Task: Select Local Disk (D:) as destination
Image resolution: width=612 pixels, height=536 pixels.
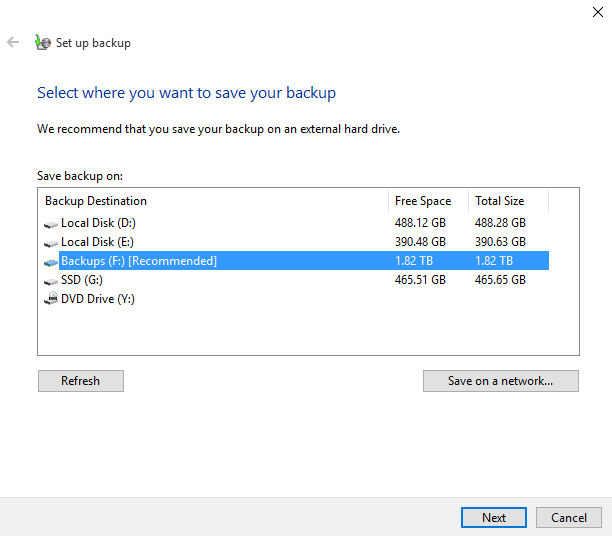Action: click(x=98, y=223)
